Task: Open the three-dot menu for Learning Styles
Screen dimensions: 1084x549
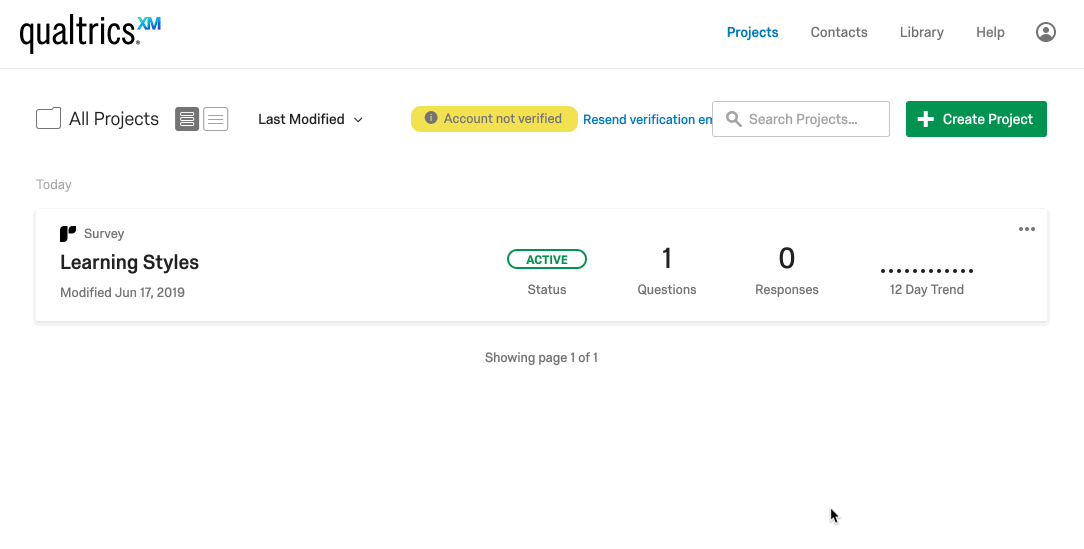Action: pos(1027,229)
